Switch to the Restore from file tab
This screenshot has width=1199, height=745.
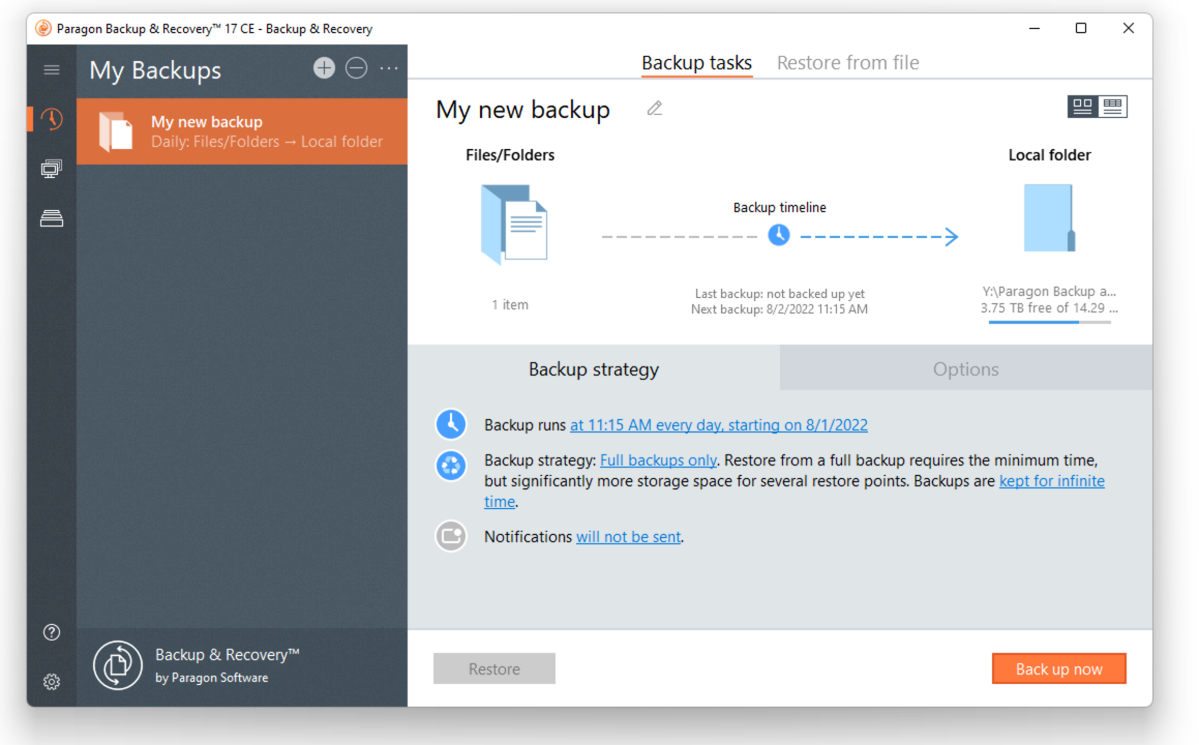(848, 63)
